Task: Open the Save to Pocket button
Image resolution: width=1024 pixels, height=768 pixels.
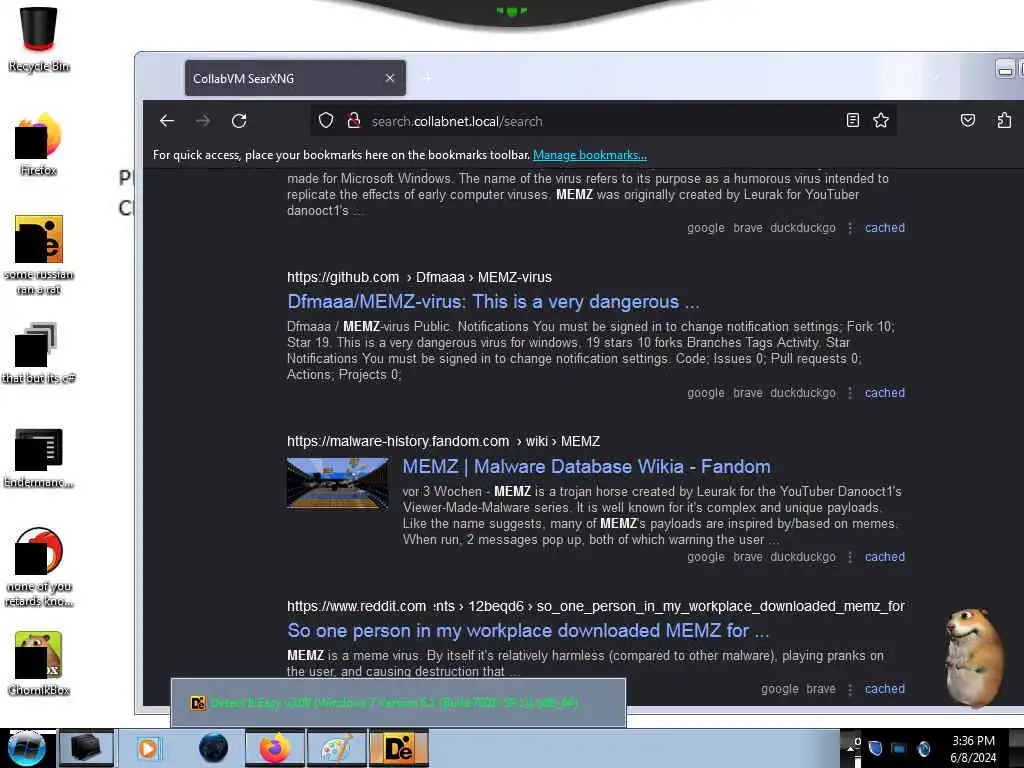Action: [968, 120]
